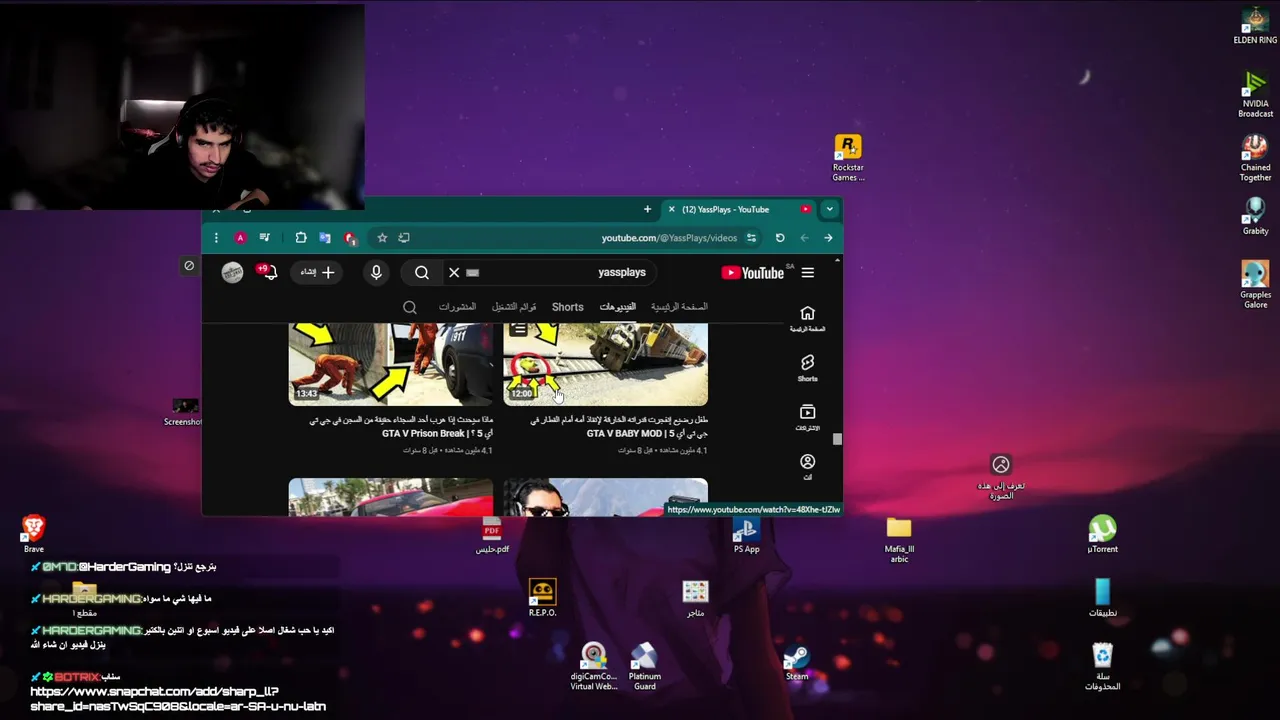Open the تعرف إلى هذه الصورة desktop icon
The width and height of the screenshot is (1280, 720).
coord(1001,476)
